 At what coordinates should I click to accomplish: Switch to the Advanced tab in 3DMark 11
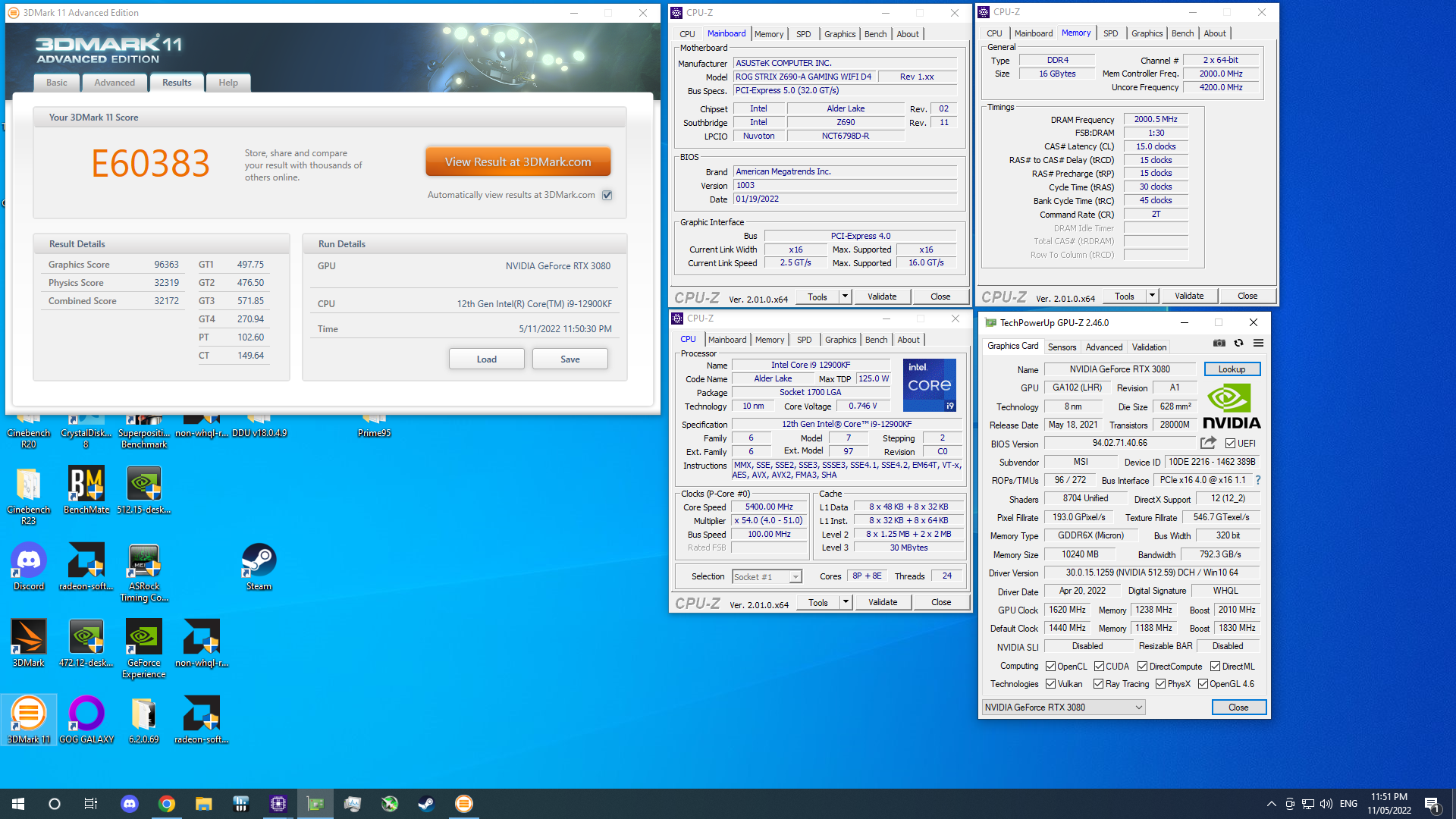tap(115, 83)
